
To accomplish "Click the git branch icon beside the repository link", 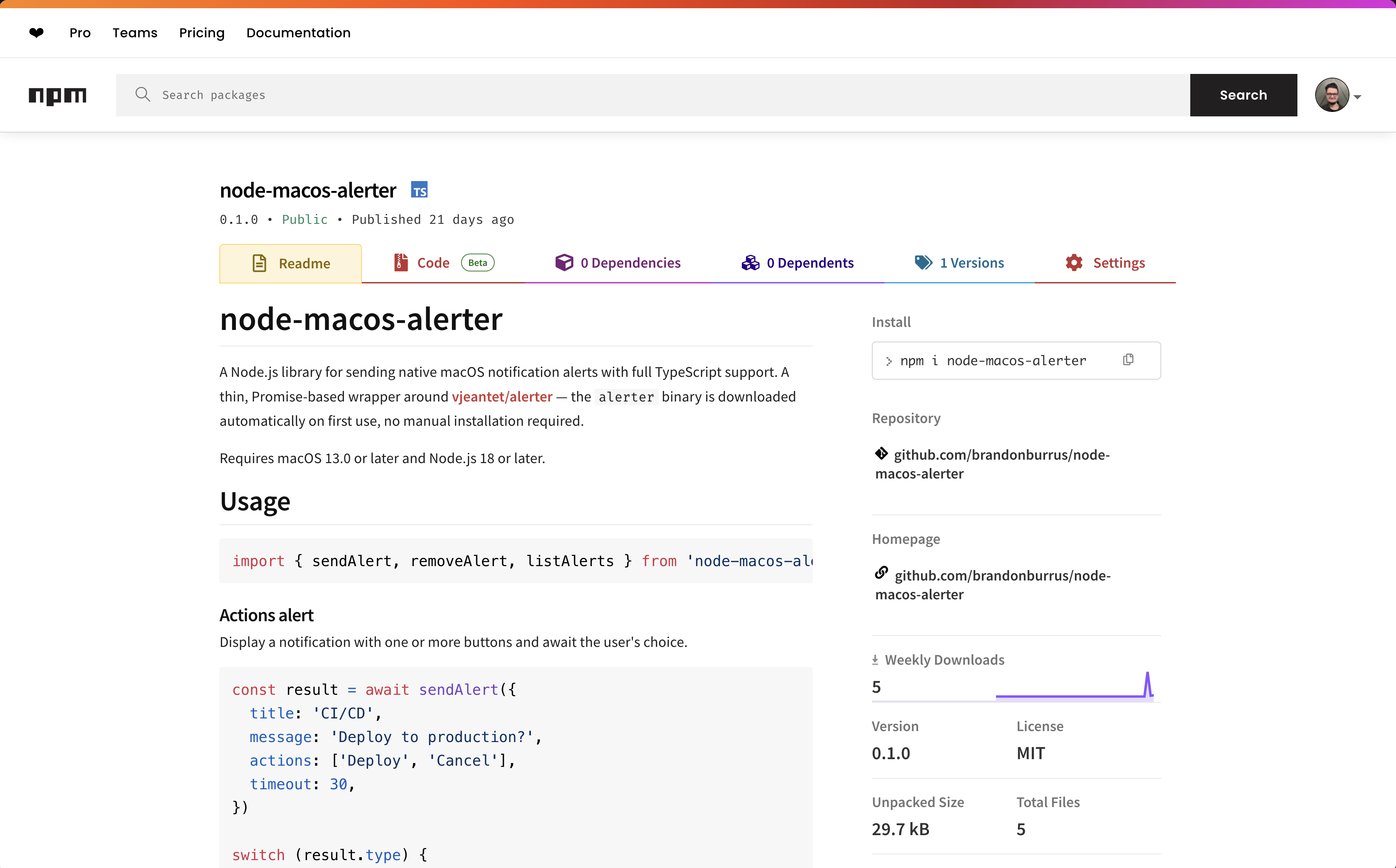I will pos(882,454).
